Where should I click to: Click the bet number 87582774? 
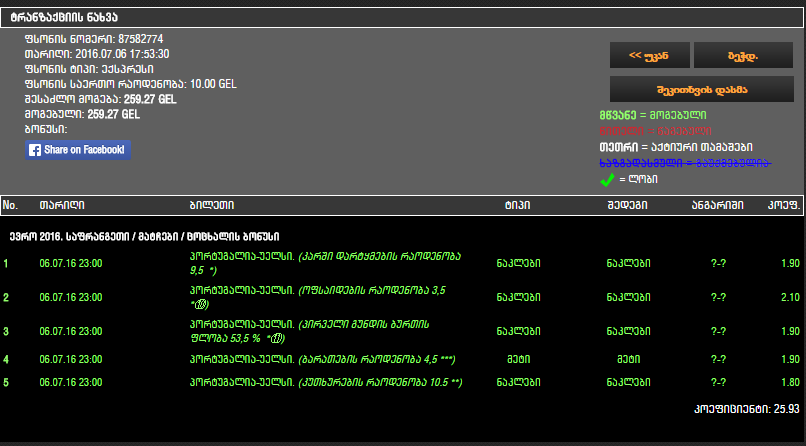(141, 39)
